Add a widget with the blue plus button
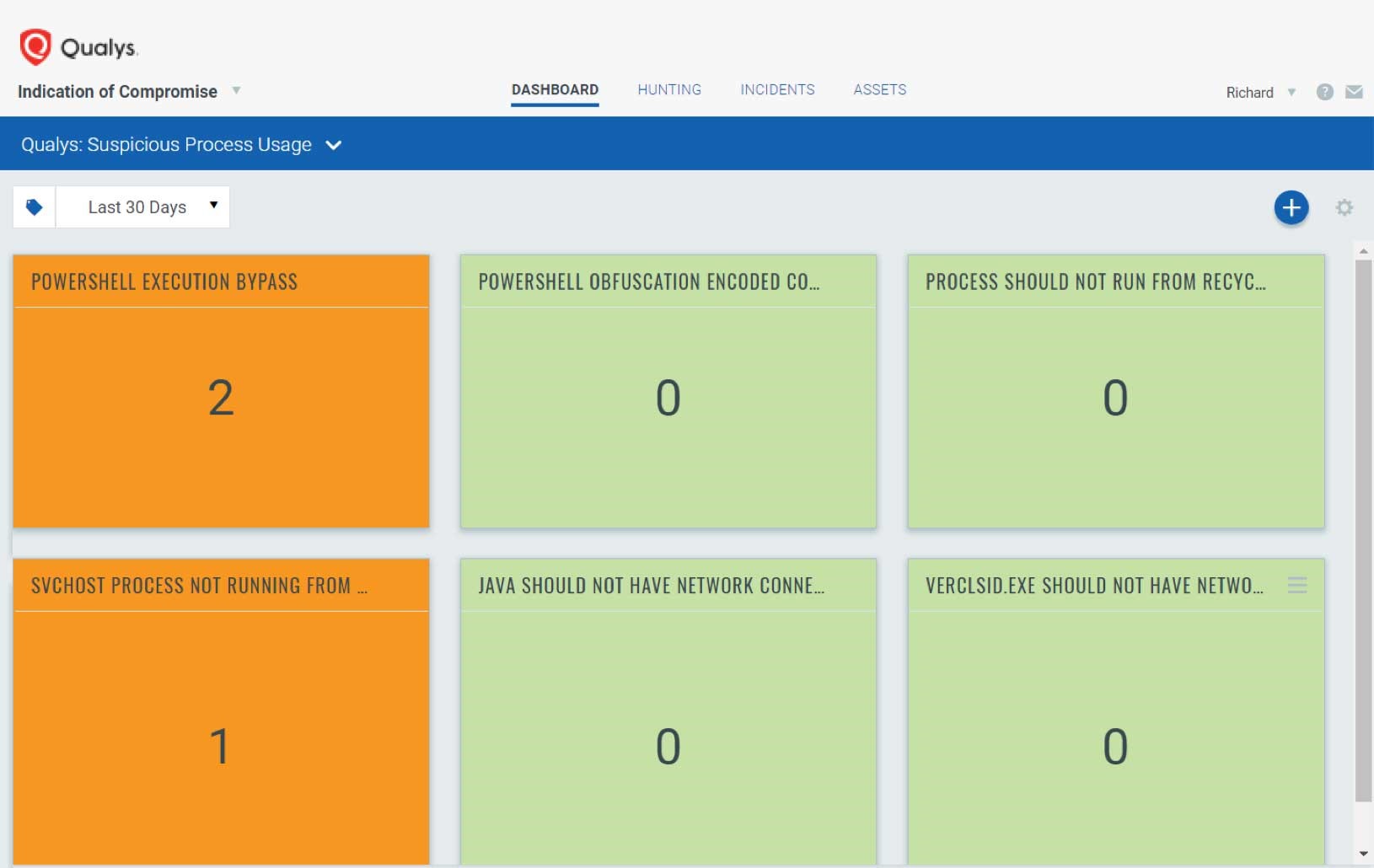This screenshot has height=868, width=1374. (1291, 207)
